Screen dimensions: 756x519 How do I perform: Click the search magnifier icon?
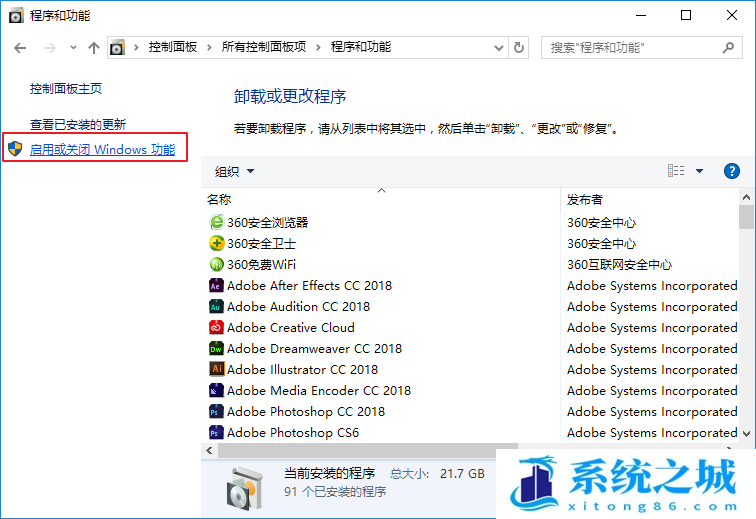coord(728,48)
